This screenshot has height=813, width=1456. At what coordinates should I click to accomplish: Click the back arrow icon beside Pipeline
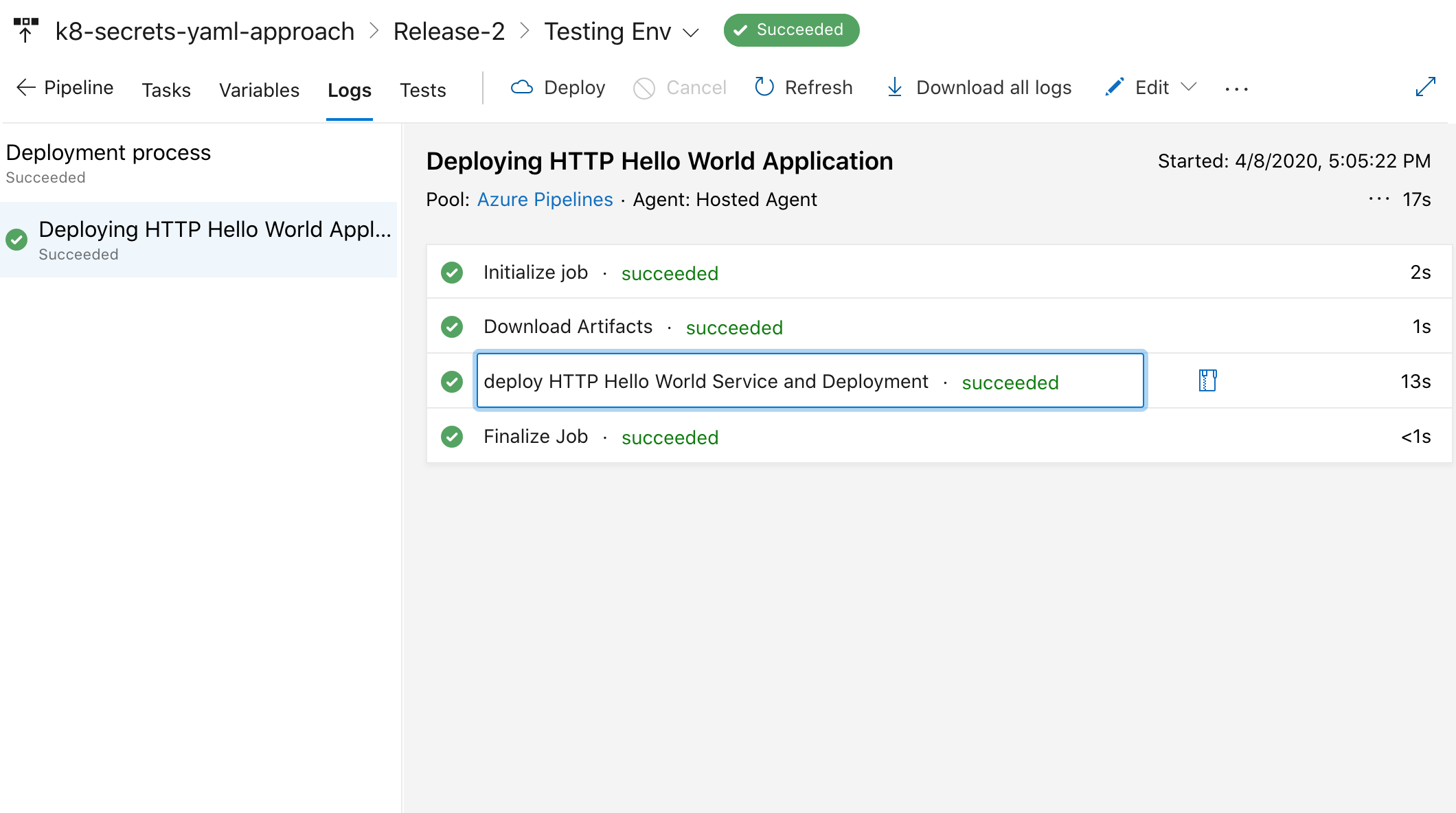click(x=25, y=88)
